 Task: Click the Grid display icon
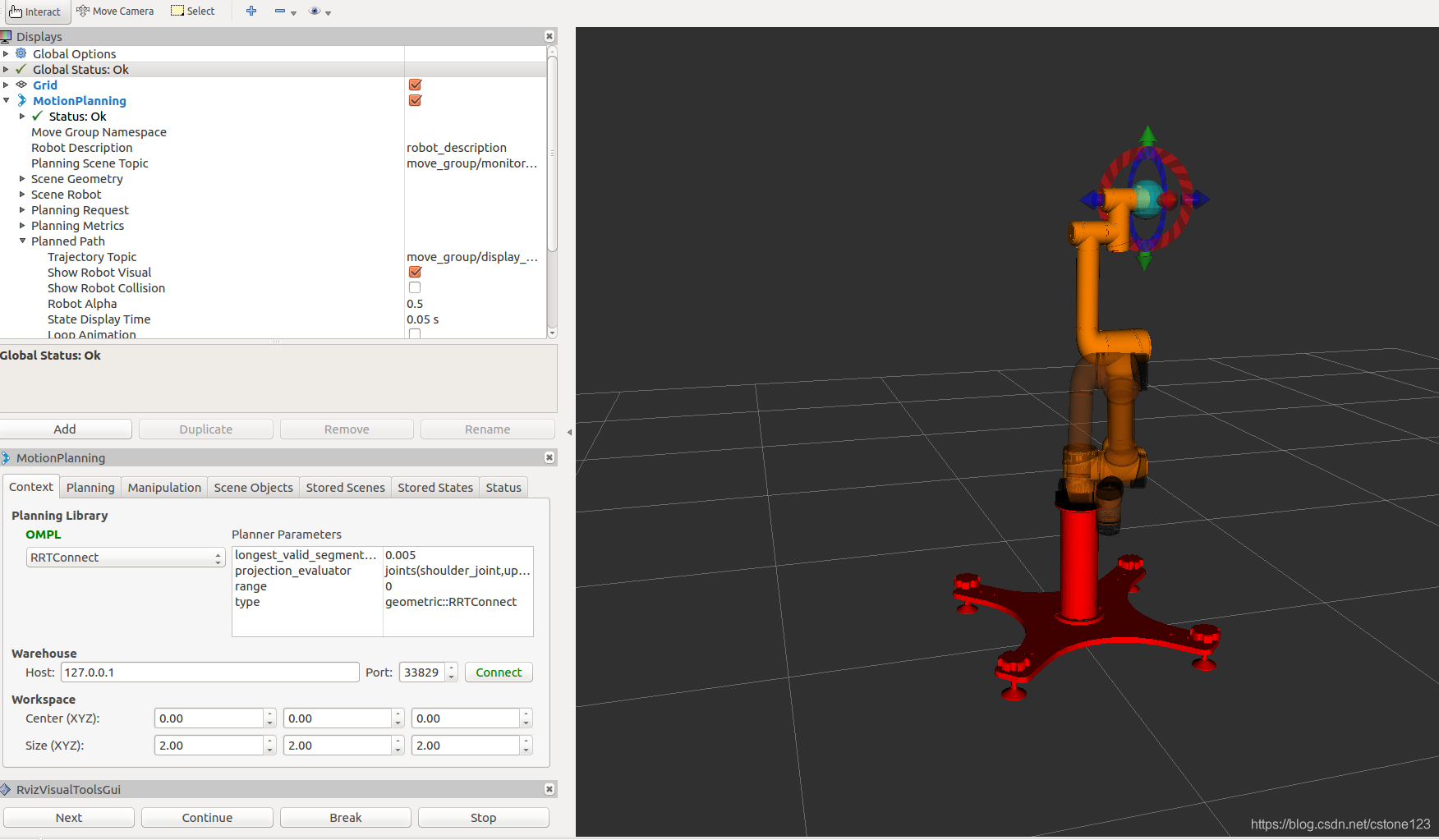pyautogui.click(x=21, y=85)
